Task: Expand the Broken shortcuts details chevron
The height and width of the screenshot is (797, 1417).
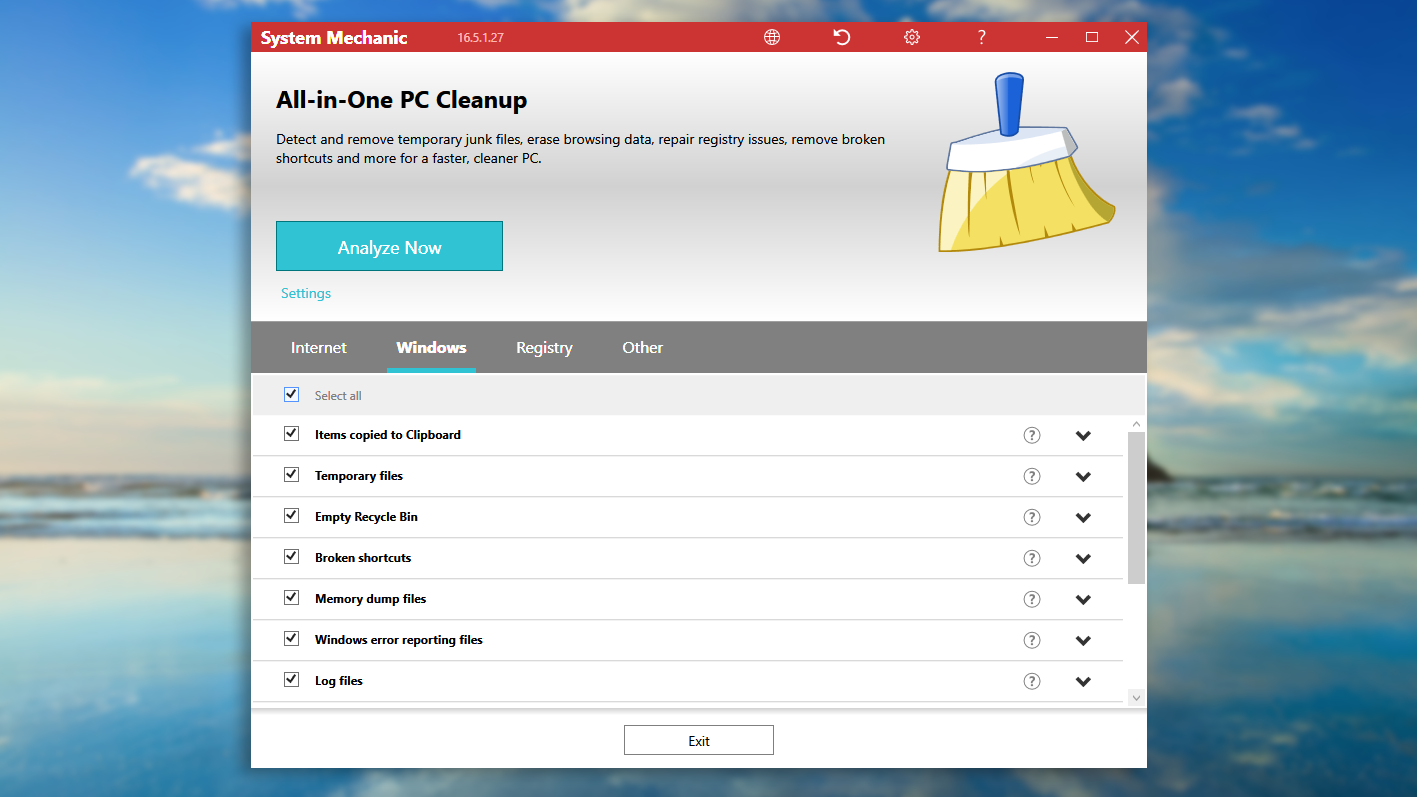Action: coord(1083,559)
